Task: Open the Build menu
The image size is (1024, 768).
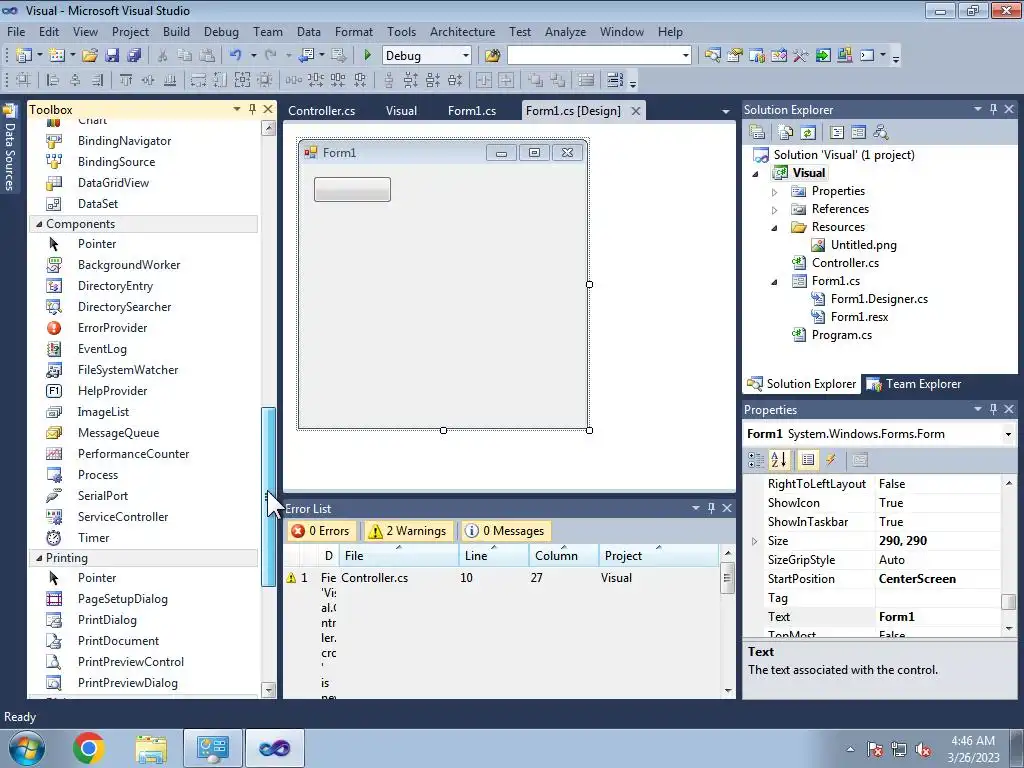Action: coord(176,31)
